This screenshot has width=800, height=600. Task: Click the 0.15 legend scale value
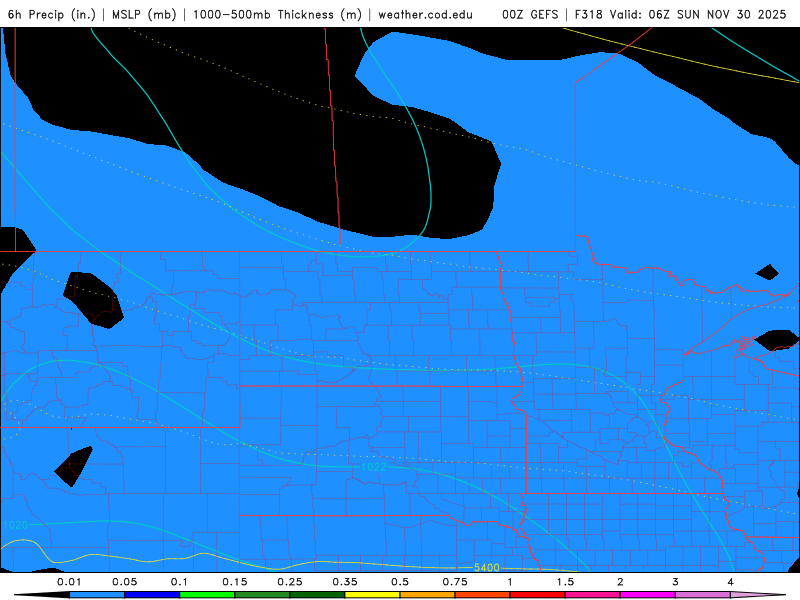(235, 582)
